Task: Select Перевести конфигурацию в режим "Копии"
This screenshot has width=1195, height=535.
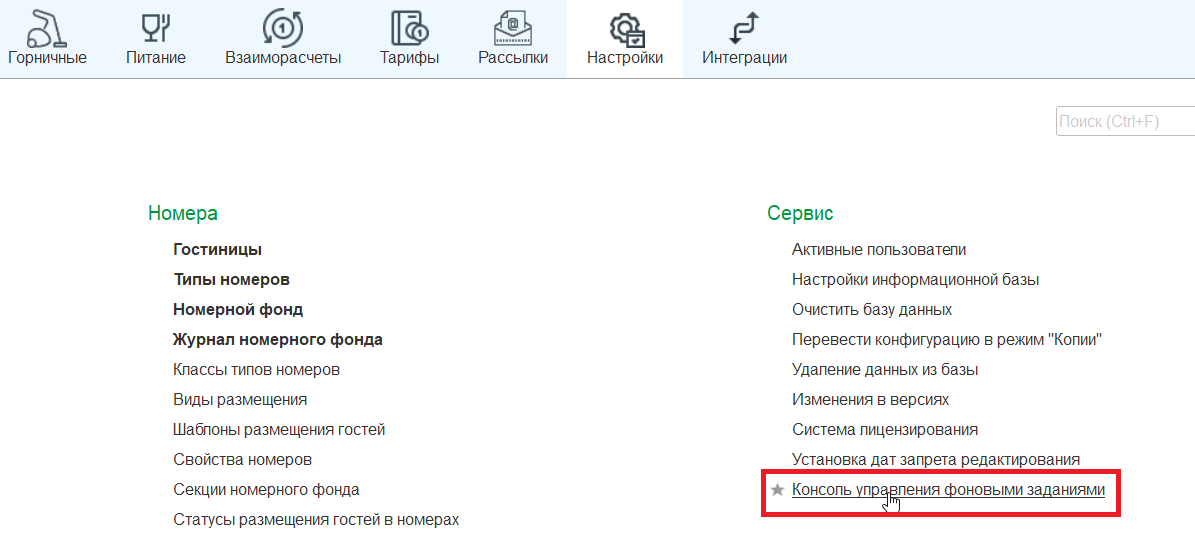Action: tap(948, 340)
